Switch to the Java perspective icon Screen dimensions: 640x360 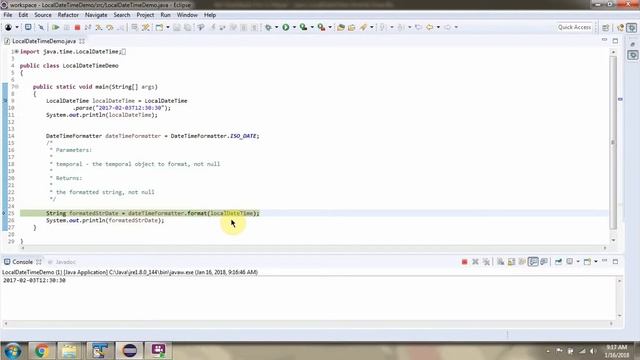click(x=620, y=27)
